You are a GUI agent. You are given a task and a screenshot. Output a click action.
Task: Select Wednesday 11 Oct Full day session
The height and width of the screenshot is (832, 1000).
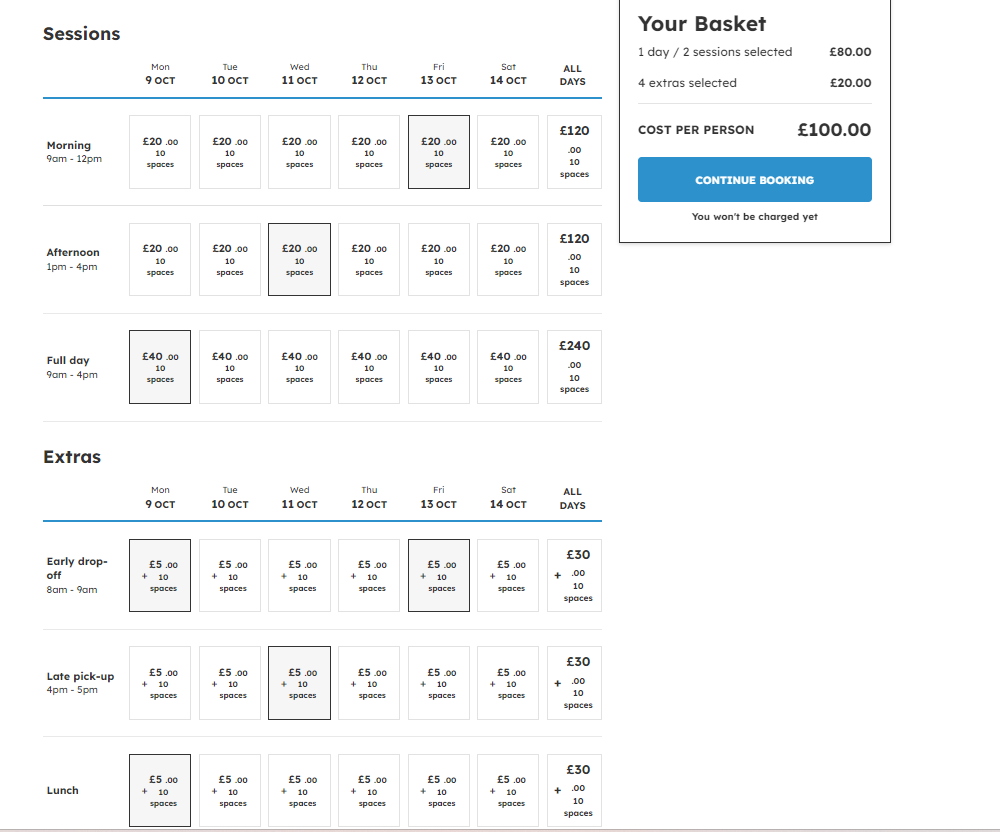click(299, 367)
